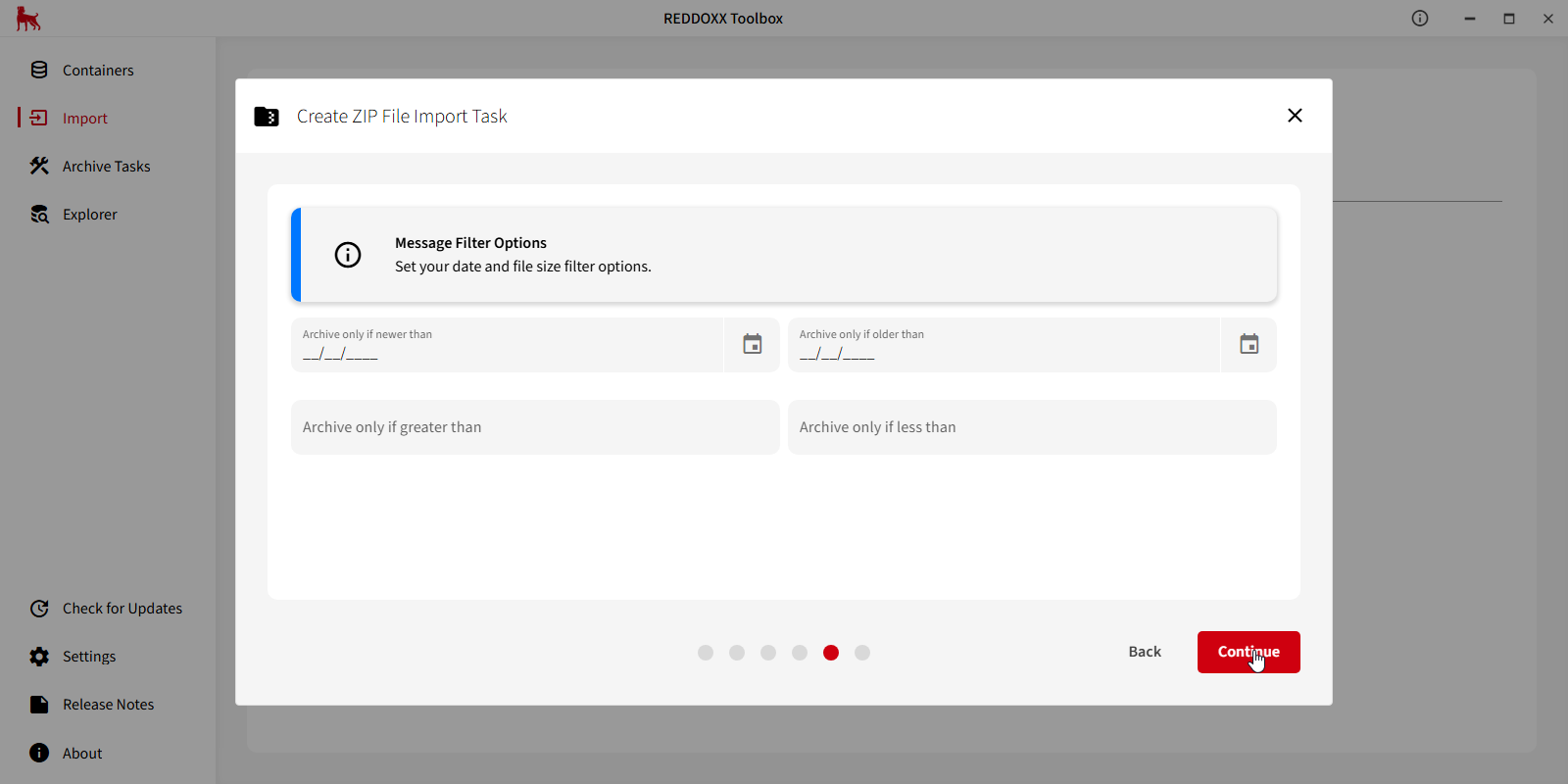Open the Explorer search icon in sidebar
Image resolution: width=1568 pixels, height=784 pixels.
click(39, 214)
